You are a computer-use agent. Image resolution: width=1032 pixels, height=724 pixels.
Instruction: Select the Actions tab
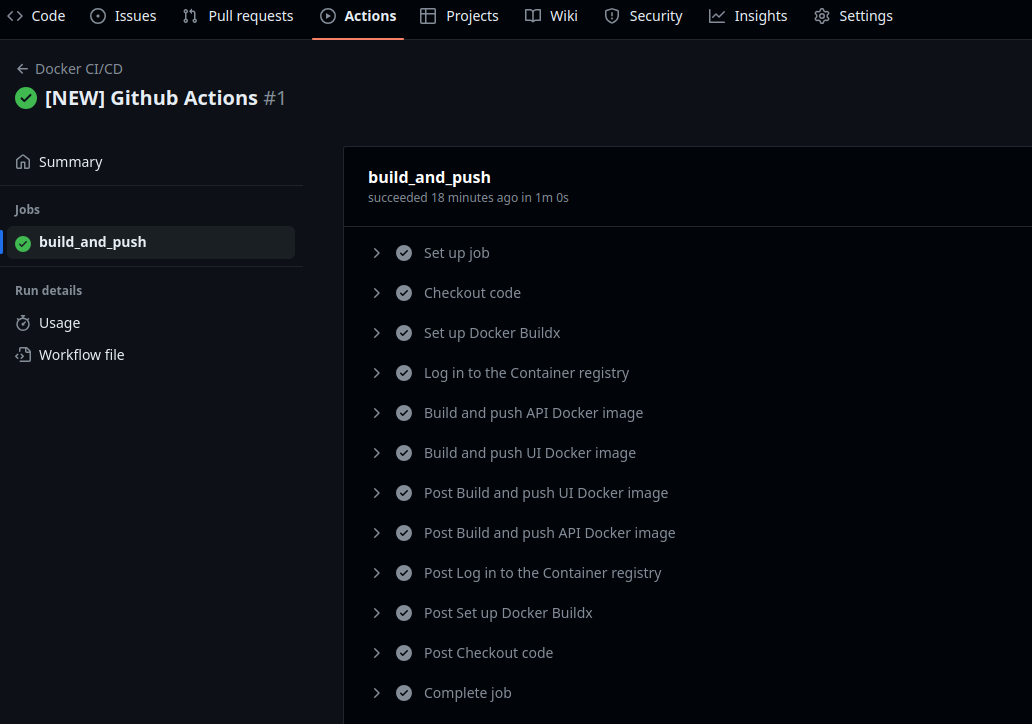[358, 16]
